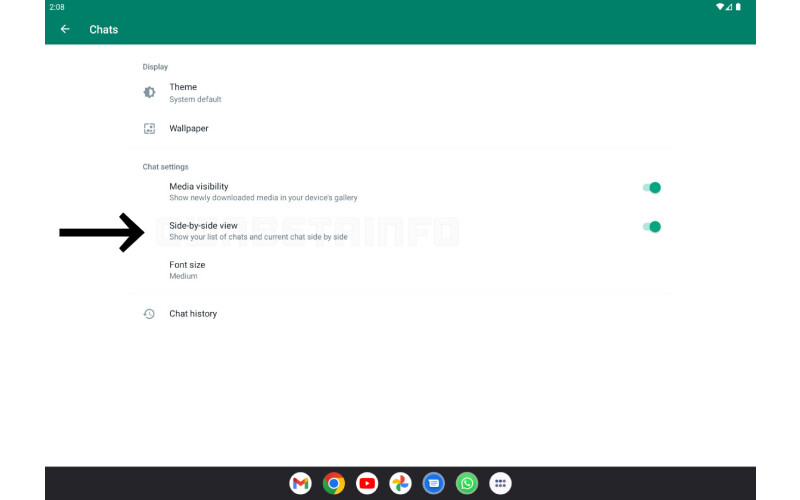The image size is (800, 500).
Task: Open WhatsApp from the taskbar
Action: pyautogui.click(x=467, y=483)
